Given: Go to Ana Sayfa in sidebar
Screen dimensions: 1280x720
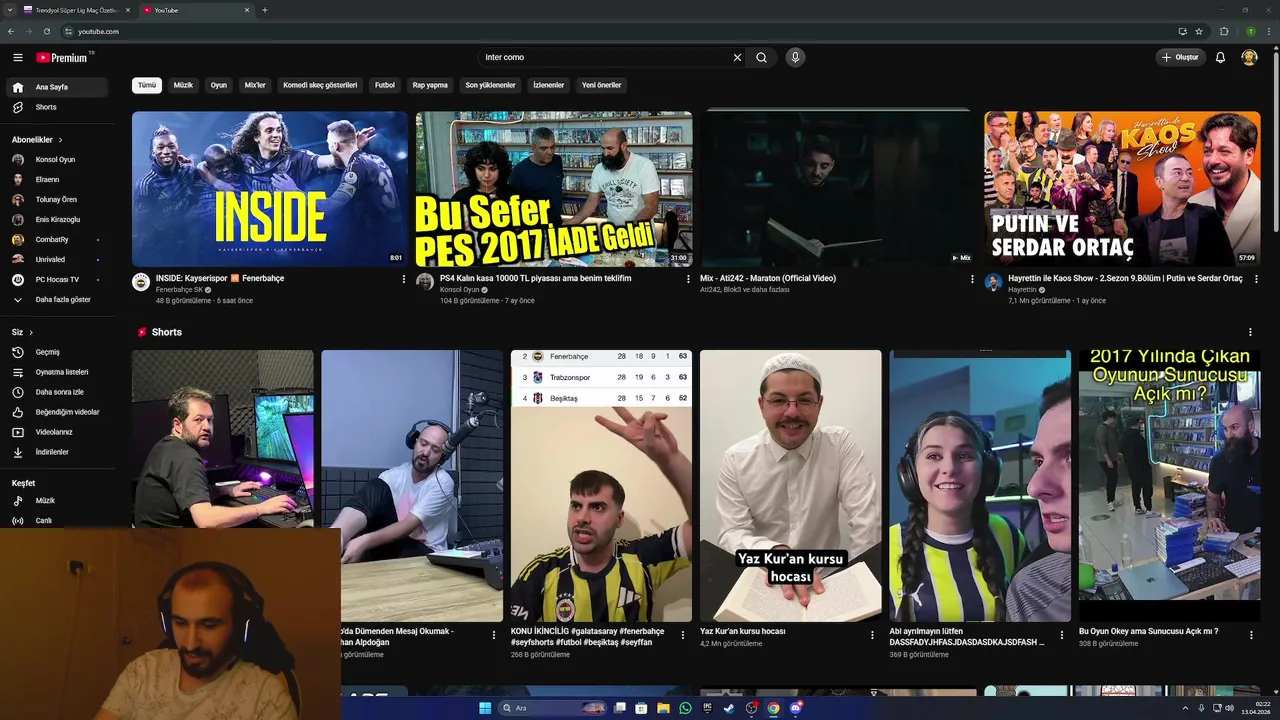Looking at the screenshot, I should 56,87.
